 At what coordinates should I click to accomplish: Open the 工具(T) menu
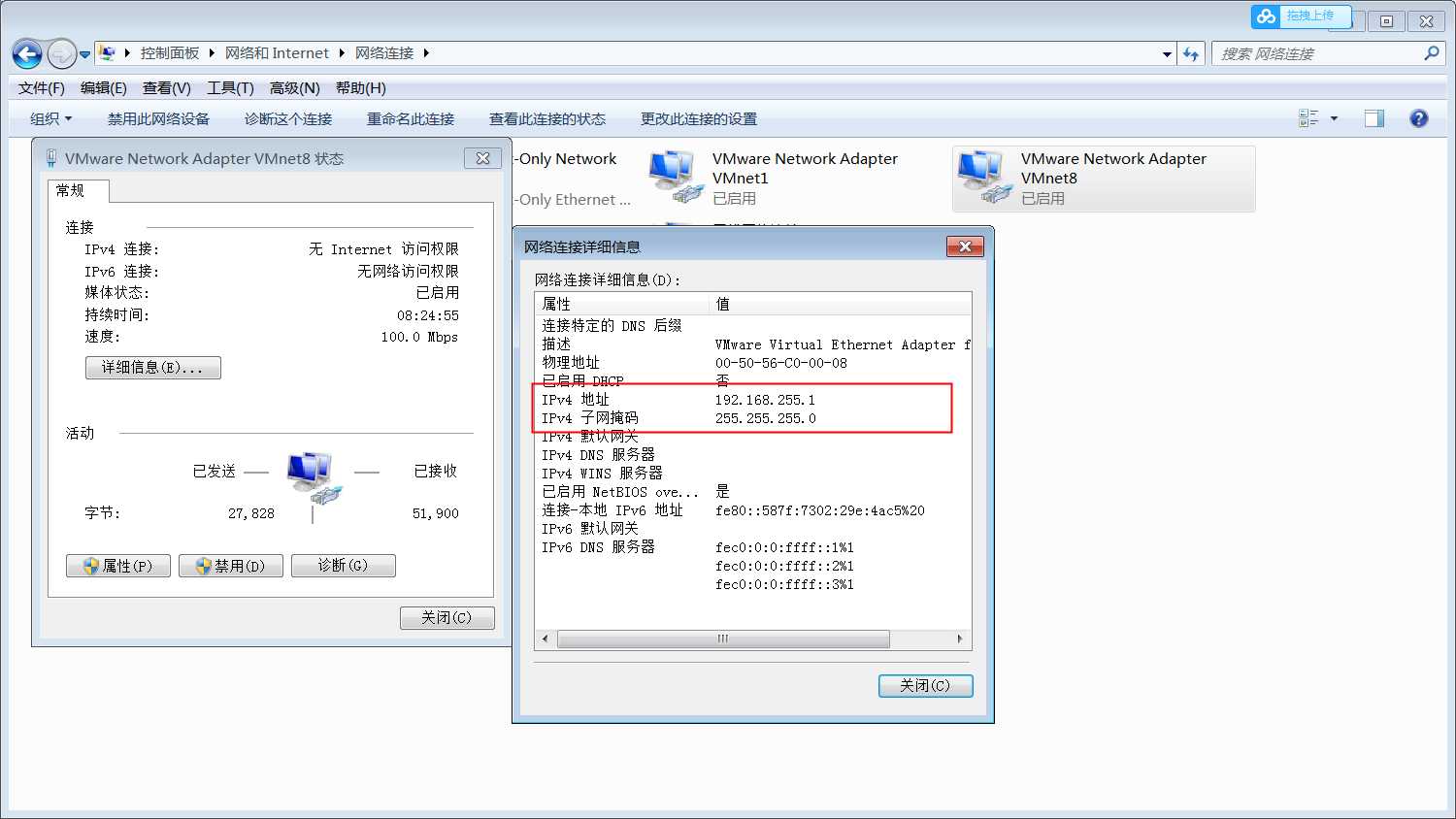coord(230,88)
